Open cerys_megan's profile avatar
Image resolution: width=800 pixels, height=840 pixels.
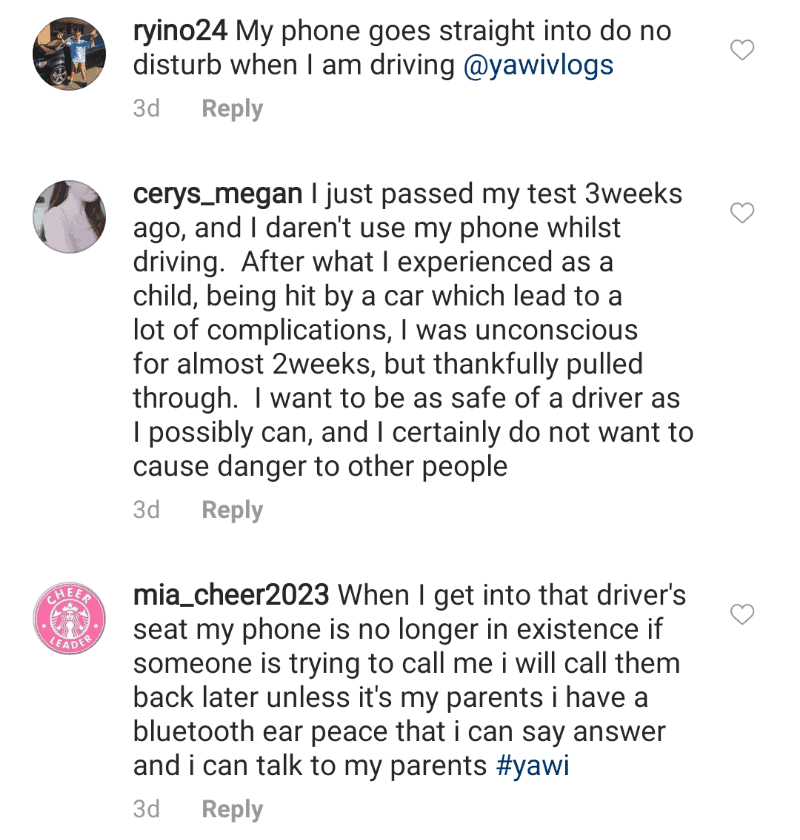point(69,216)
